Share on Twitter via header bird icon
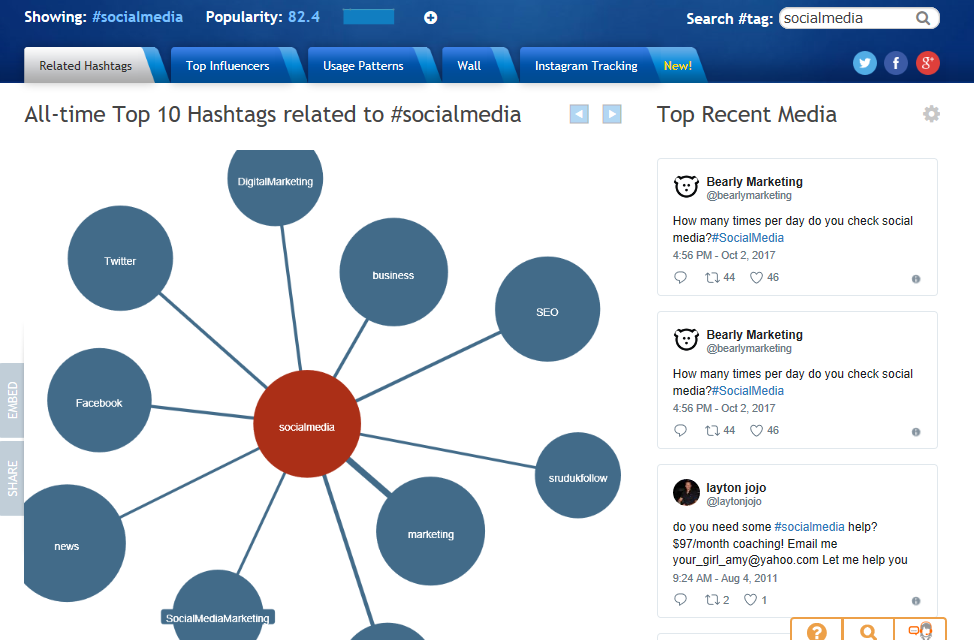 (865, 63)
